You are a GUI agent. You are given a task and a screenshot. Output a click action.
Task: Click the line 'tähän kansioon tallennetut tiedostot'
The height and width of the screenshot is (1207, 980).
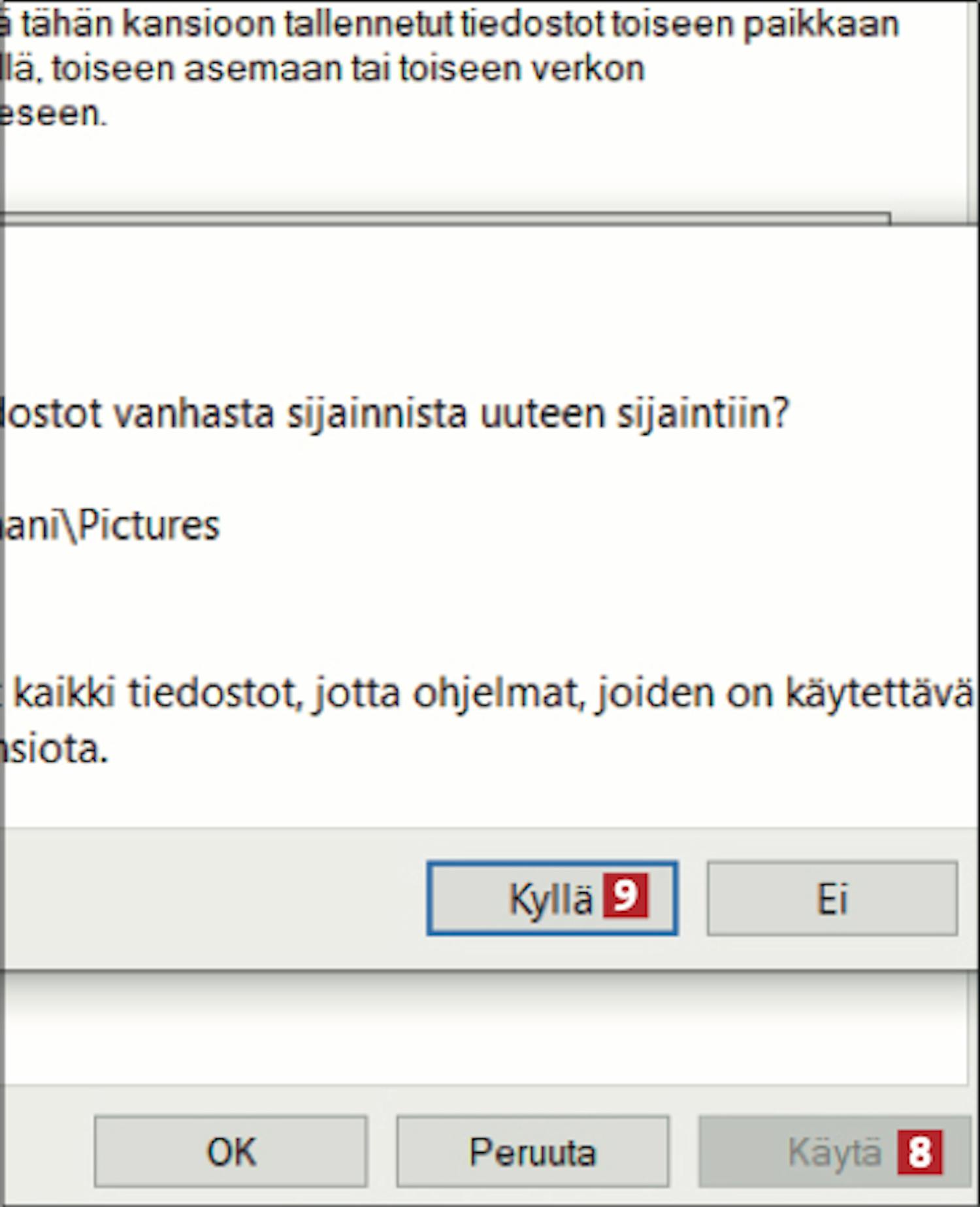(314, 24)
